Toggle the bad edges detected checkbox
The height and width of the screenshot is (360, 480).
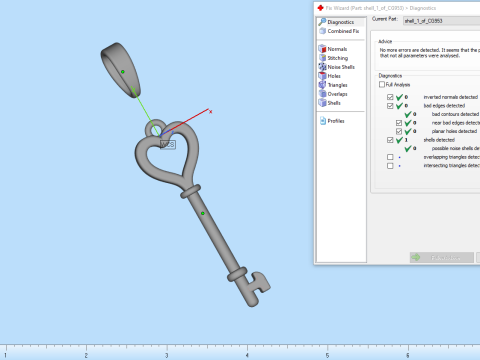point(390,106)
